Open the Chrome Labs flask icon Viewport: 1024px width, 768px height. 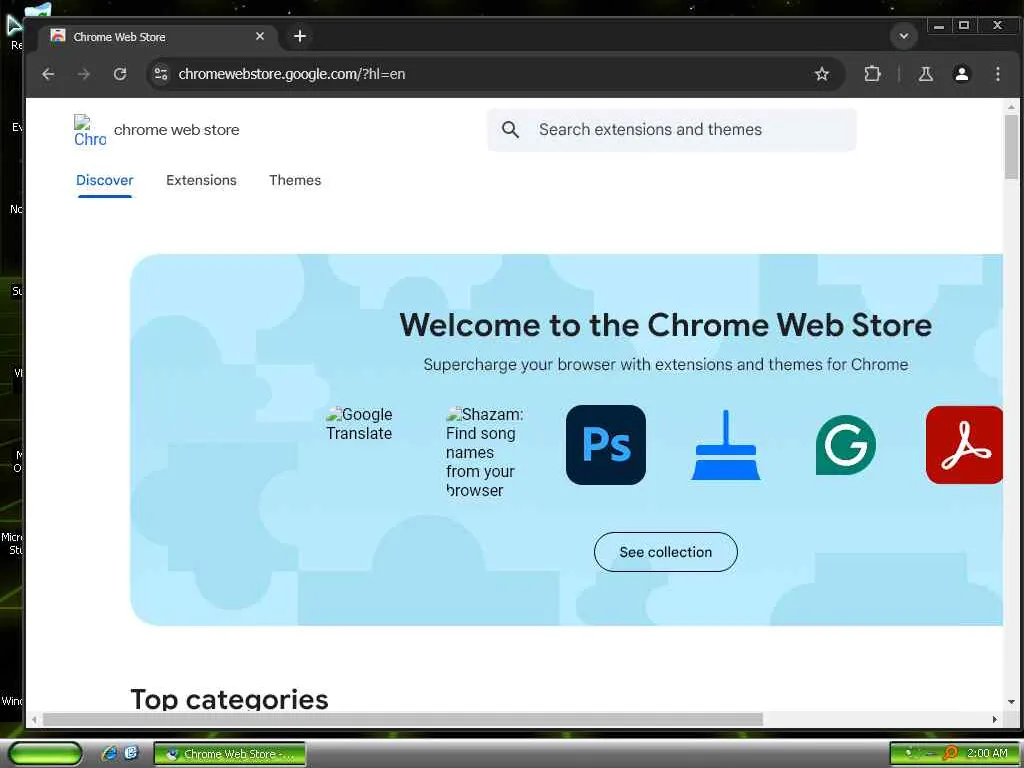925,74
